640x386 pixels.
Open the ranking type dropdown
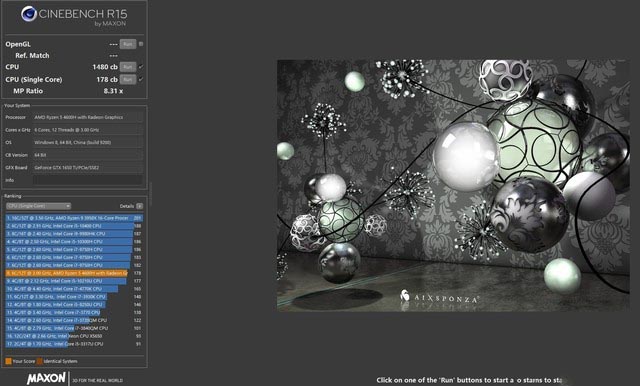[x=38, y=206]
